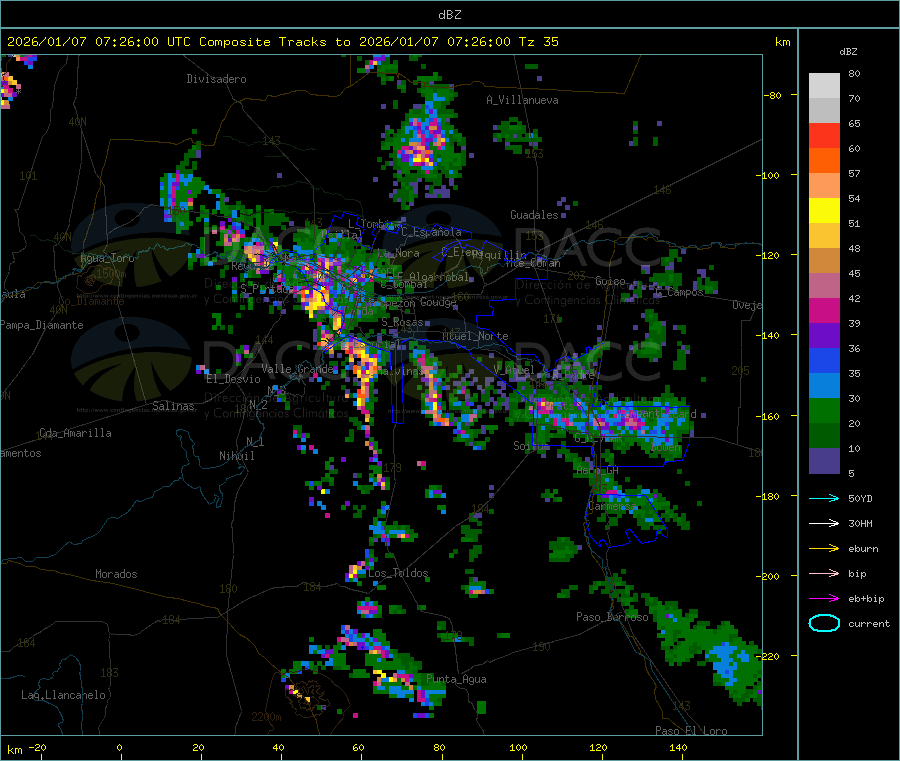Click the Morados map label

116,574
